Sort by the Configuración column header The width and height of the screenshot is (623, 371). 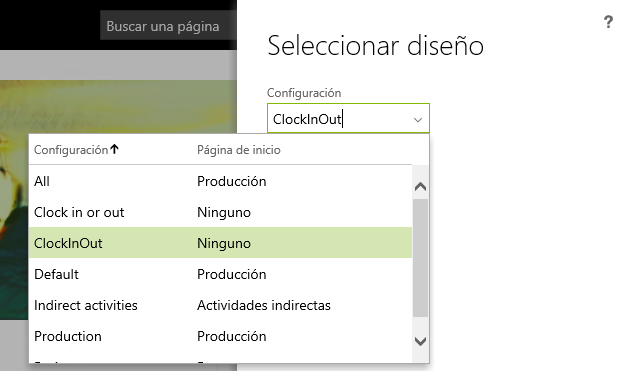pos(71,150)
